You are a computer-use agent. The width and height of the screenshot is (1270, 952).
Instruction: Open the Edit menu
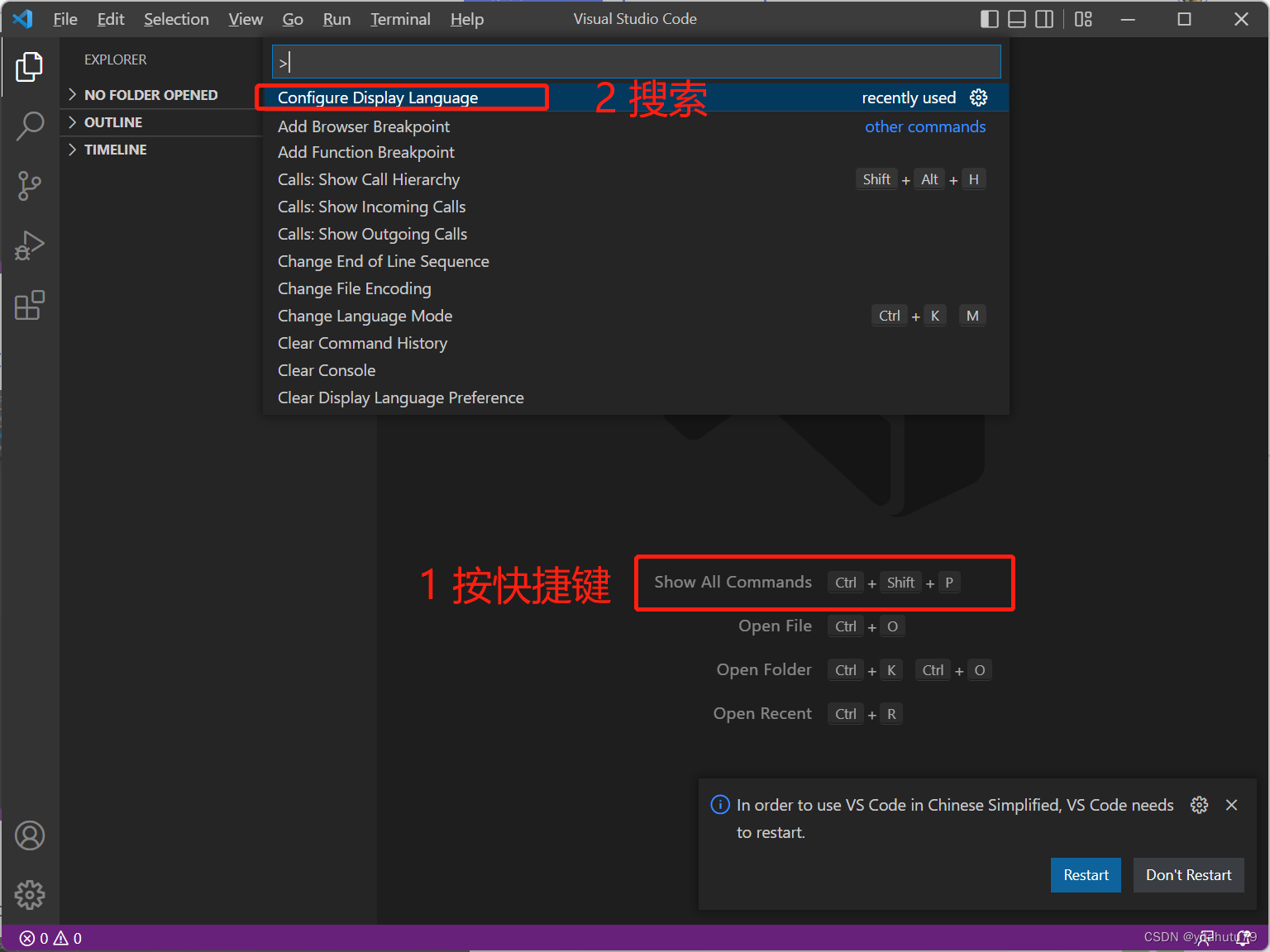111,19
